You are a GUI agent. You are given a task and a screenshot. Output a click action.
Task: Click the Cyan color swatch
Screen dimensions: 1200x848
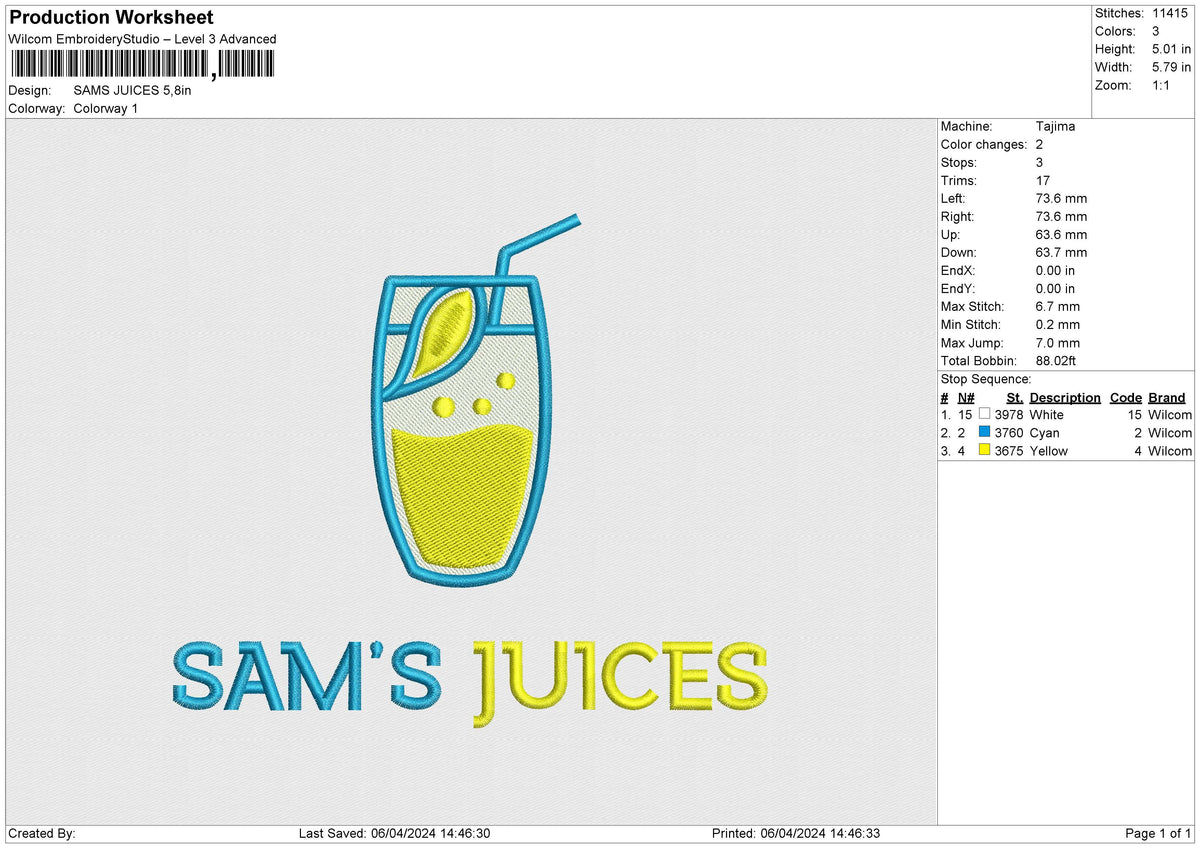[x=984, y=432]
